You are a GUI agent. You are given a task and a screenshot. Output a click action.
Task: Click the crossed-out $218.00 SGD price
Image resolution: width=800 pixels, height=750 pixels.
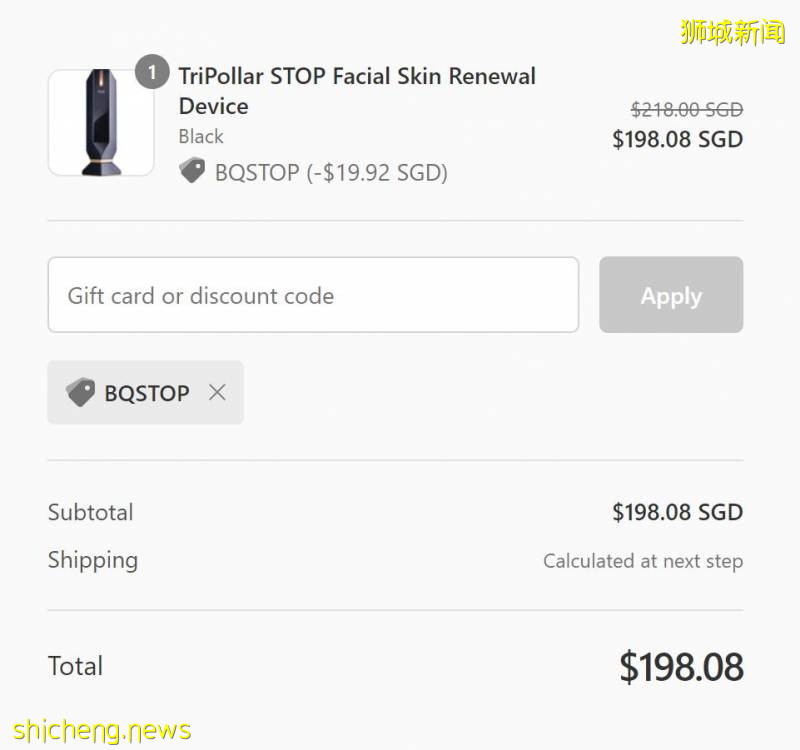pyautogui.click(x=686, y=109)
